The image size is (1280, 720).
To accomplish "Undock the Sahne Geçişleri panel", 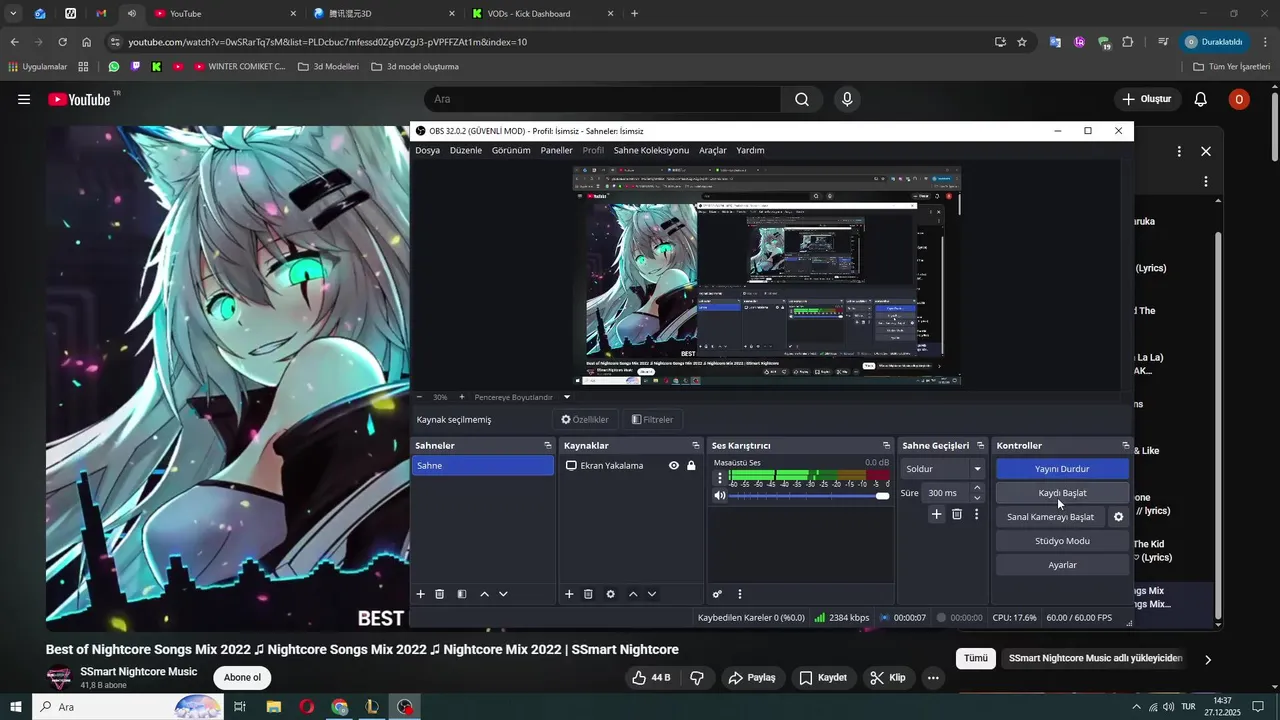I will (981, 446).
